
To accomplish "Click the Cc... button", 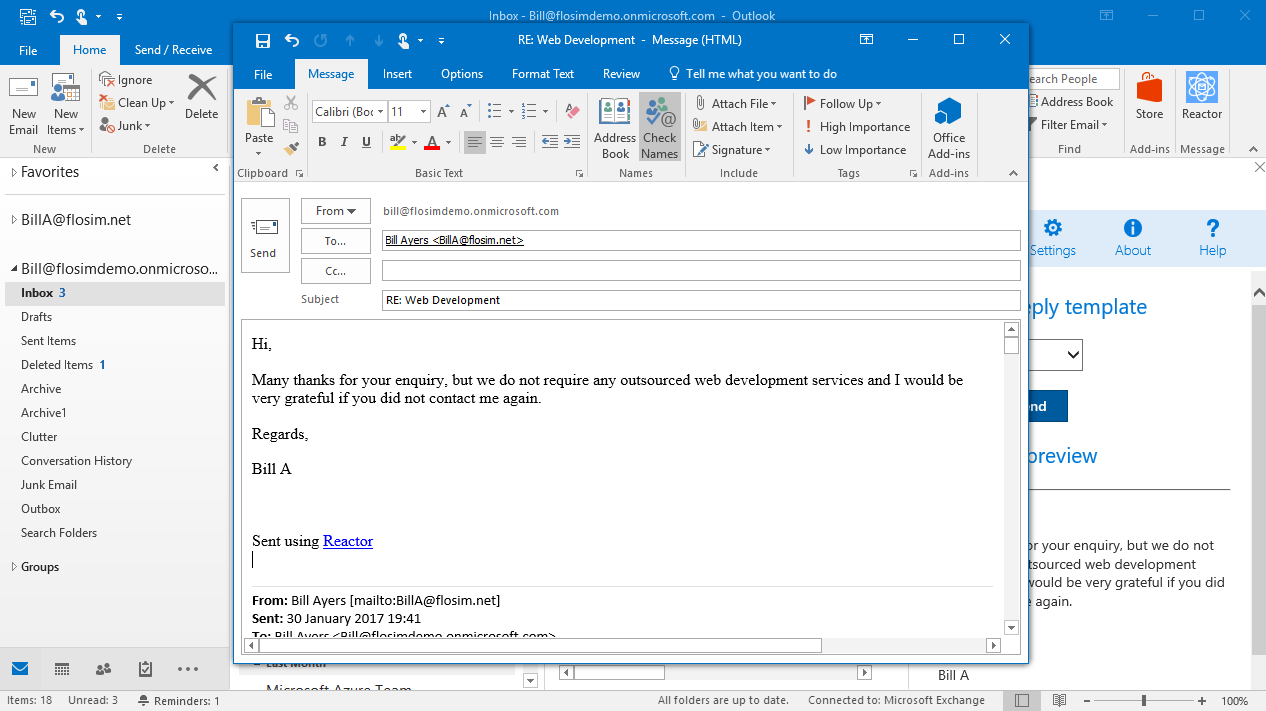I will click(336, 271).
